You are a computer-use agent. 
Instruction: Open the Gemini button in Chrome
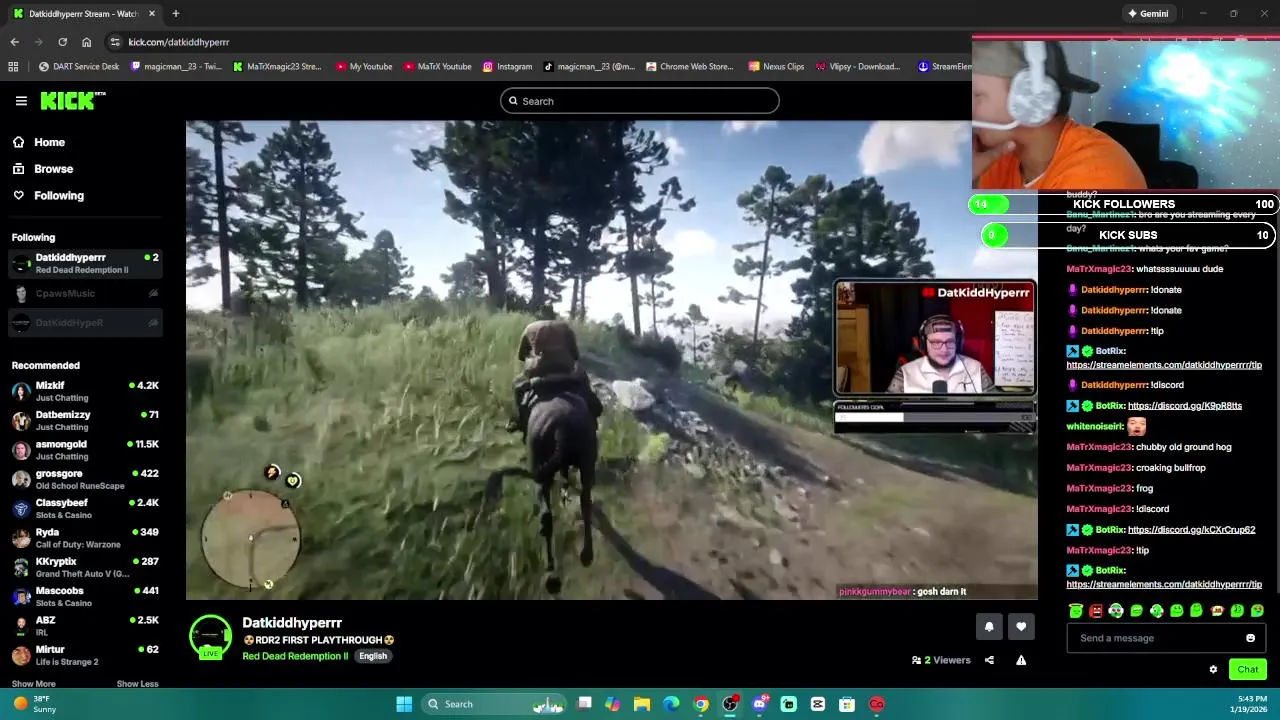click(1147, 14)
